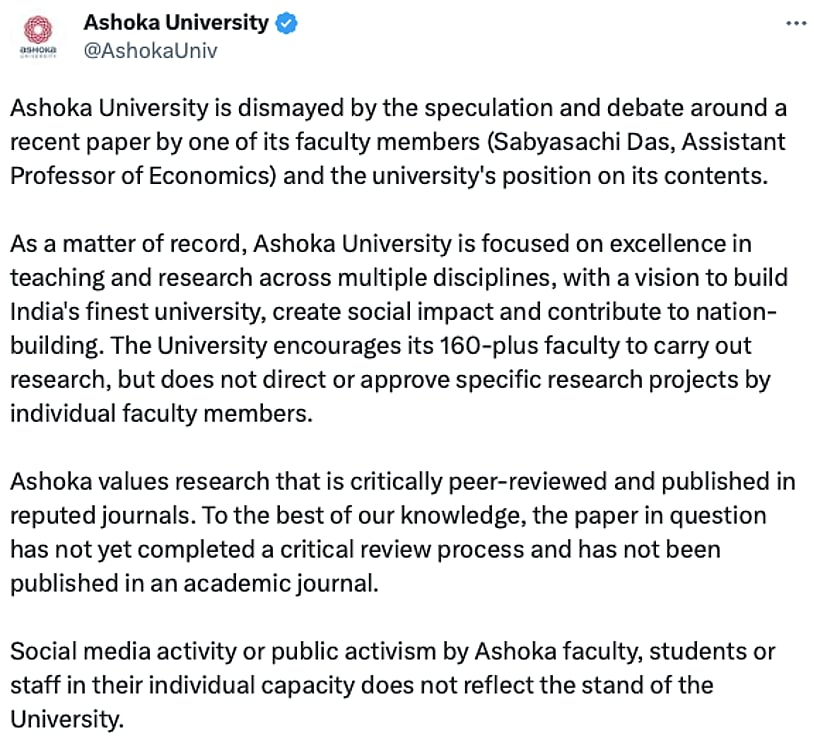The height and width of the screenshot is (744, 814).
Task: Open the tweet's three-dot more options menu
Action: coord(797,22)
